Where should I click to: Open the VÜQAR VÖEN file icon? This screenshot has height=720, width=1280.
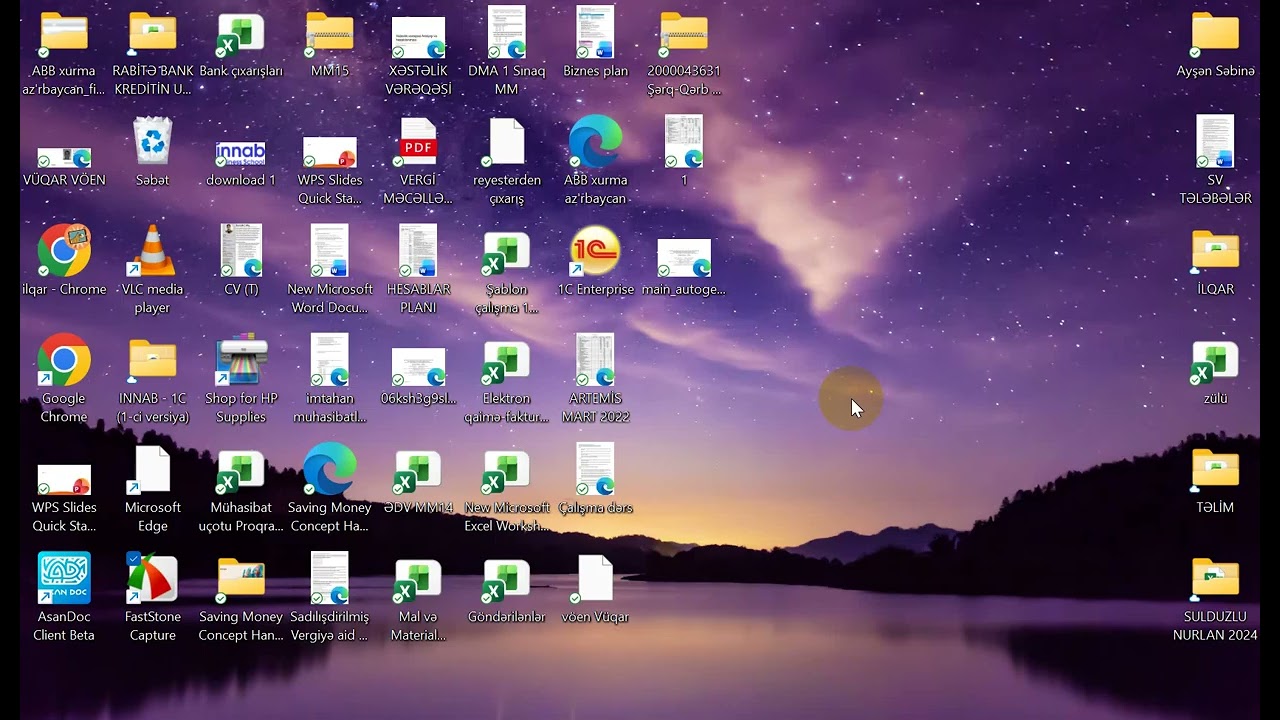tap(64, 158)
